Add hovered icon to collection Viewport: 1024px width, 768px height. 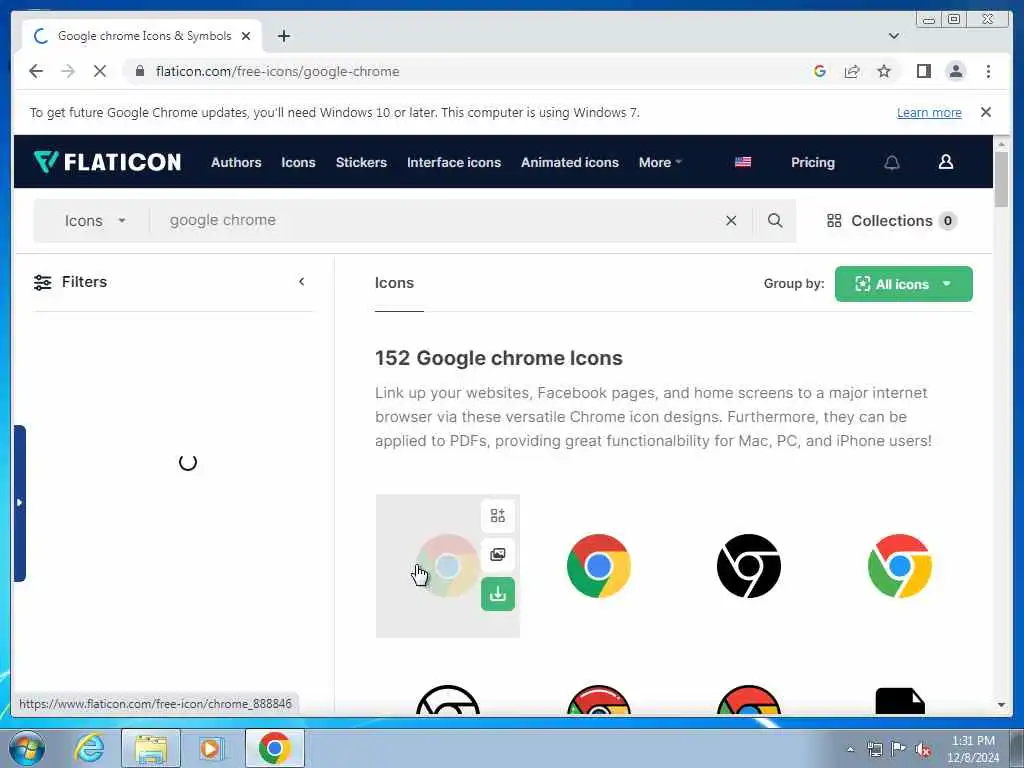coord(498,516)
